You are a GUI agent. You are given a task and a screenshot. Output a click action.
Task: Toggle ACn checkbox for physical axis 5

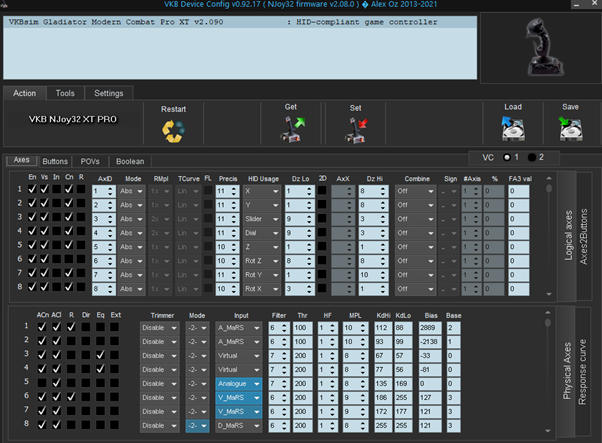(x=42, y=382)
